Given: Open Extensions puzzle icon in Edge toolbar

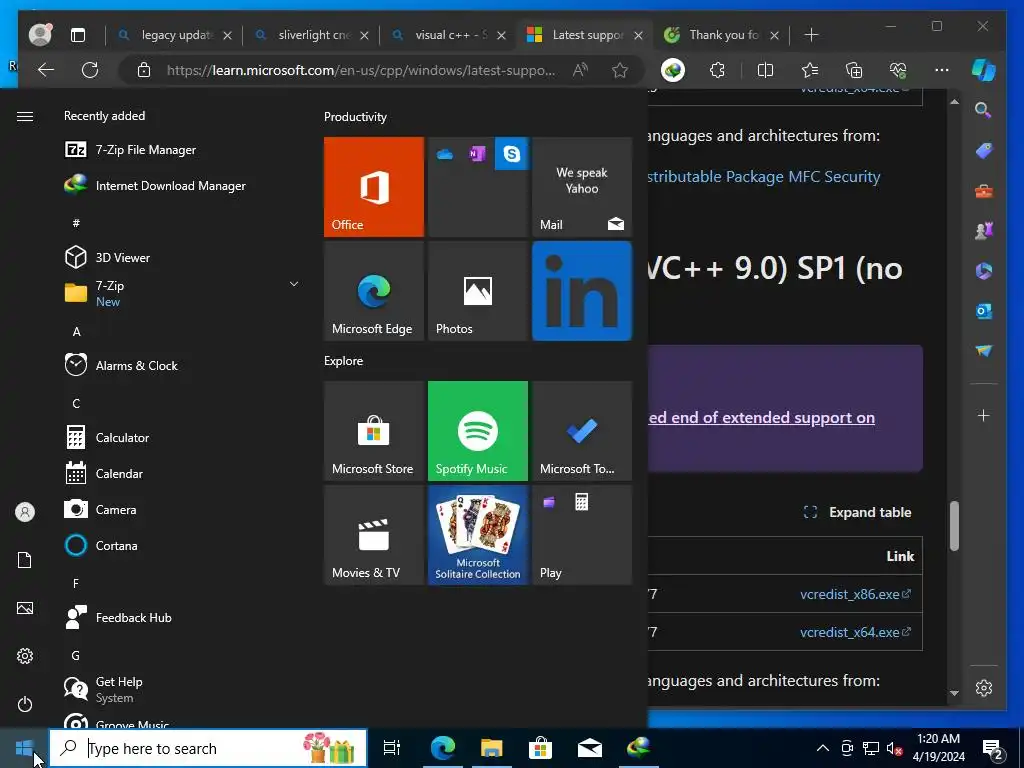Looking at the screenshot, I should (x=717, y=70).
